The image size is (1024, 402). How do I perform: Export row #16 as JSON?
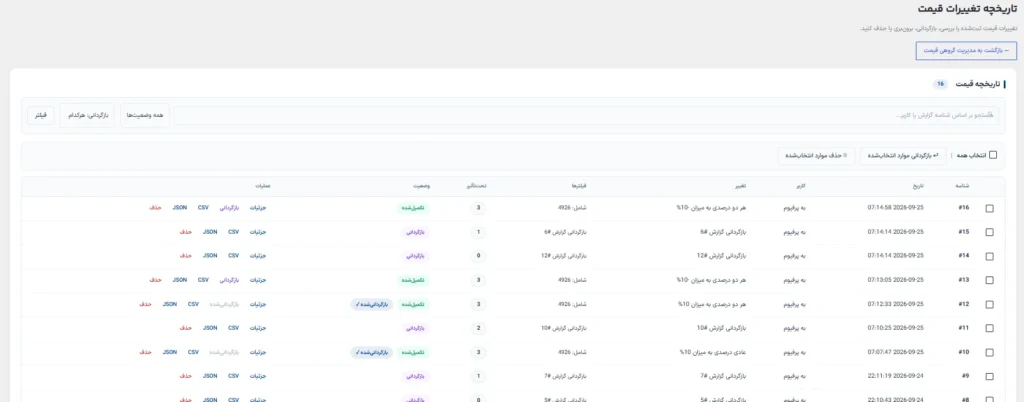pyautogui.click(x=180, y=208)
